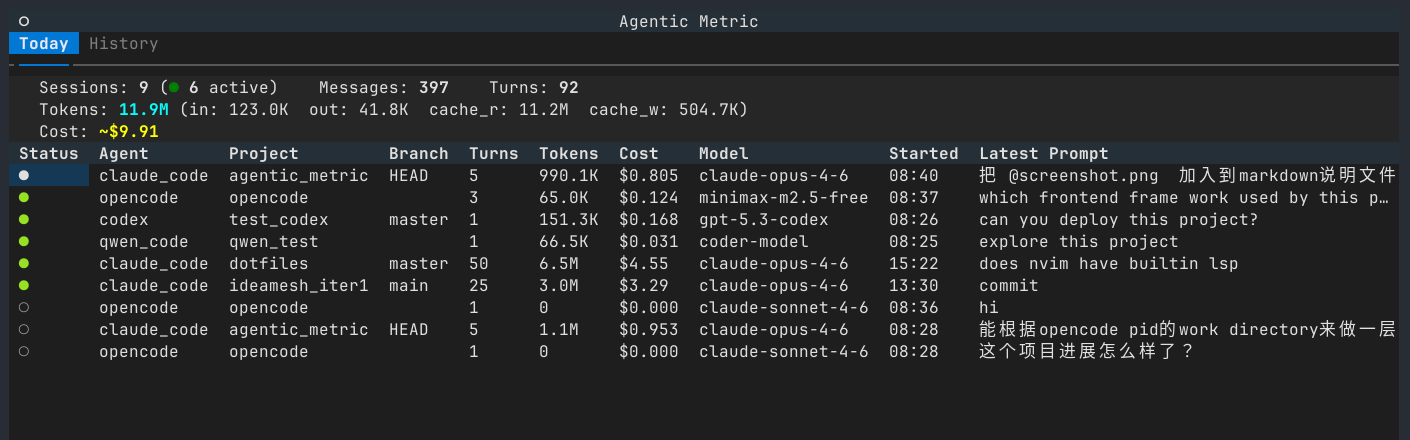The height and width of the screenshot is (440, 1410).
Task: Click the 'which frontend frame work' prompt
Action: click(1184, 197)
